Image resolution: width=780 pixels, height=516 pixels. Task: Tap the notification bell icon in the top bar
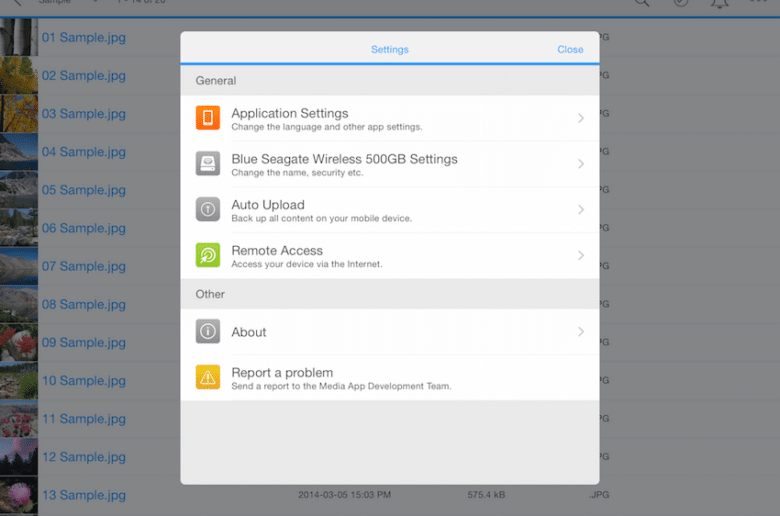[719, 3]
